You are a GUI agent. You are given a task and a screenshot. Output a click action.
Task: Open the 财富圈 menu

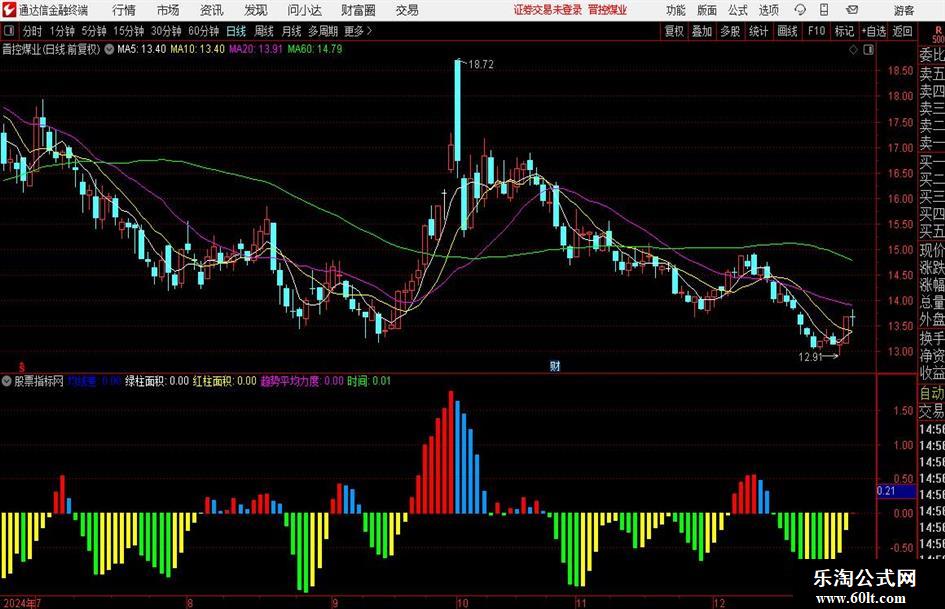[x=358, y=10]
